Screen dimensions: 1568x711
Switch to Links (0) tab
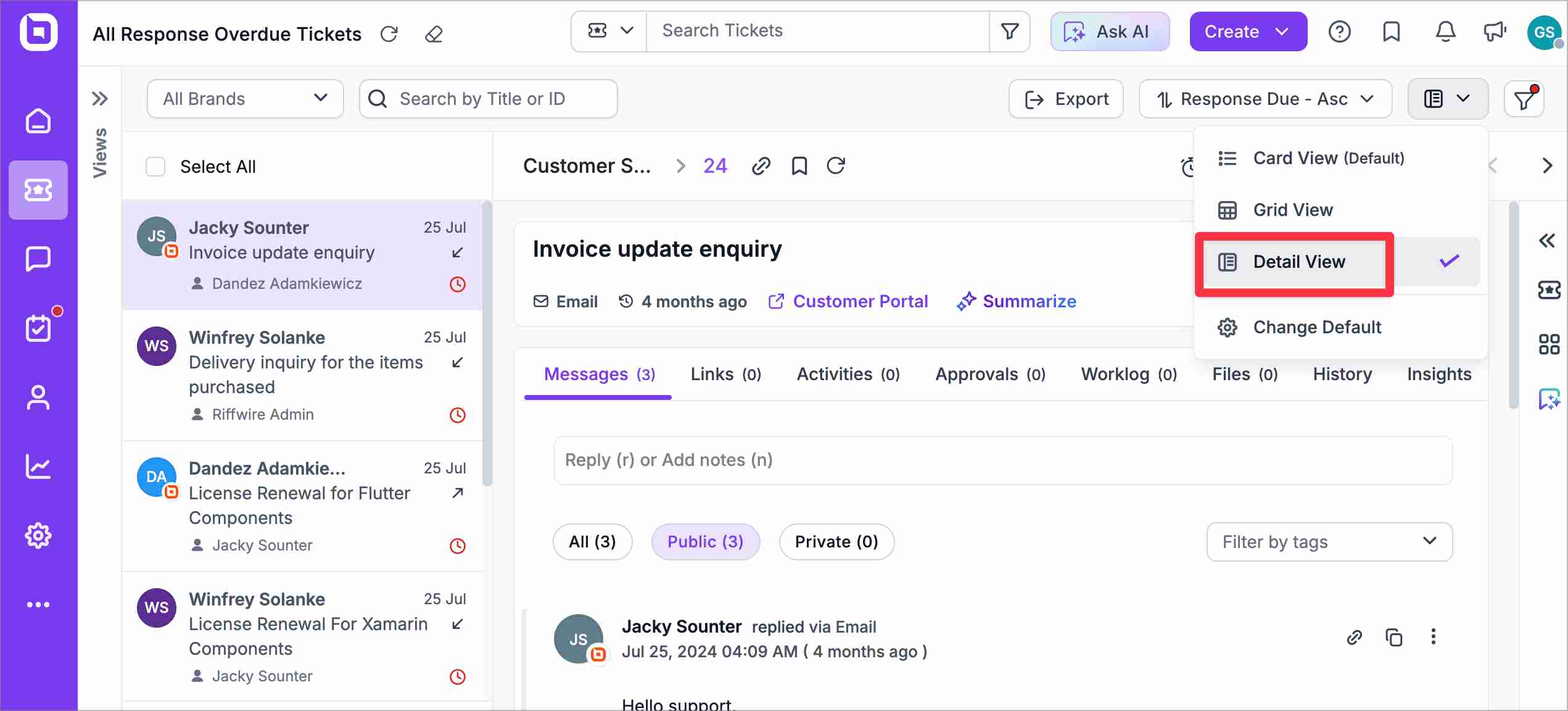pyautogui.click(x=726, y=375)
